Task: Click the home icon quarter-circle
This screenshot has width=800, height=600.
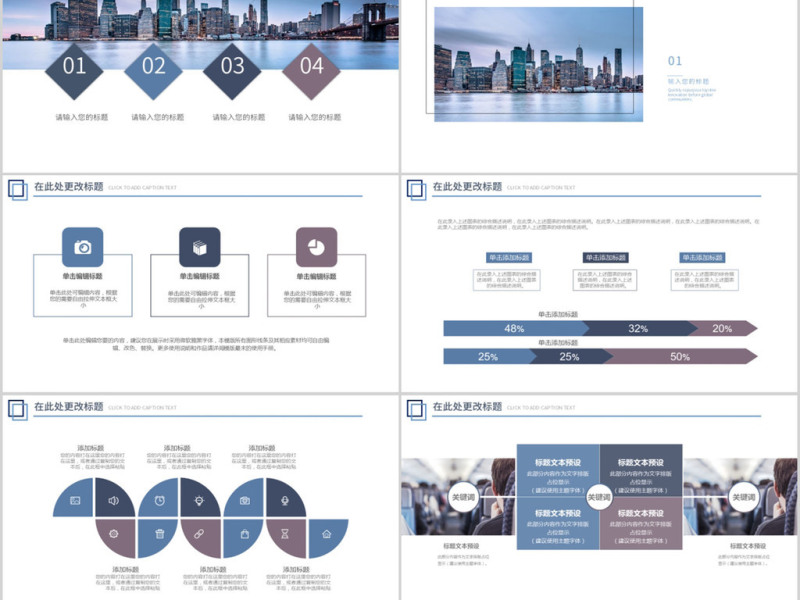Action: point(326,535)
